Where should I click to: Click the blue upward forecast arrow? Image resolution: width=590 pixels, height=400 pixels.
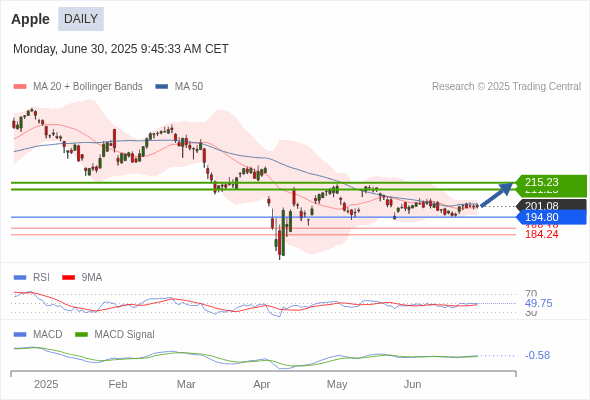[497, 194]
